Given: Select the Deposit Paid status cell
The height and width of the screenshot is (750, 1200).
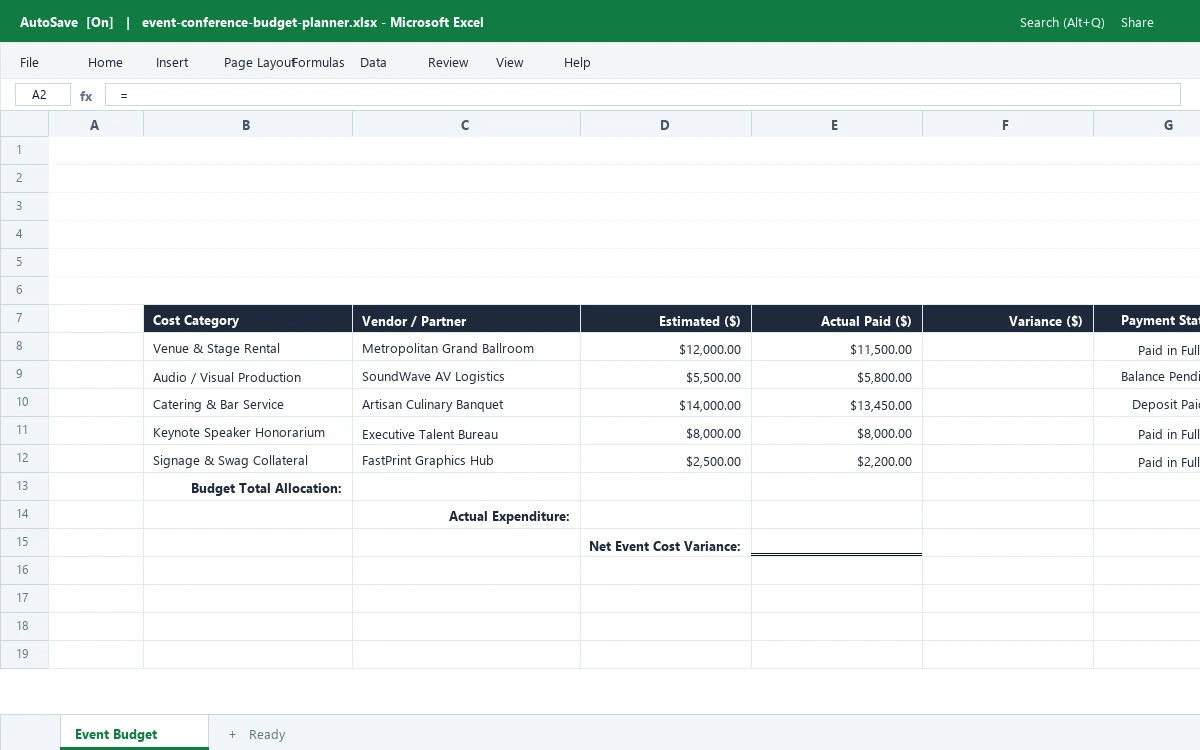Looking at the screenshot, I should (x=1147, y=403).
